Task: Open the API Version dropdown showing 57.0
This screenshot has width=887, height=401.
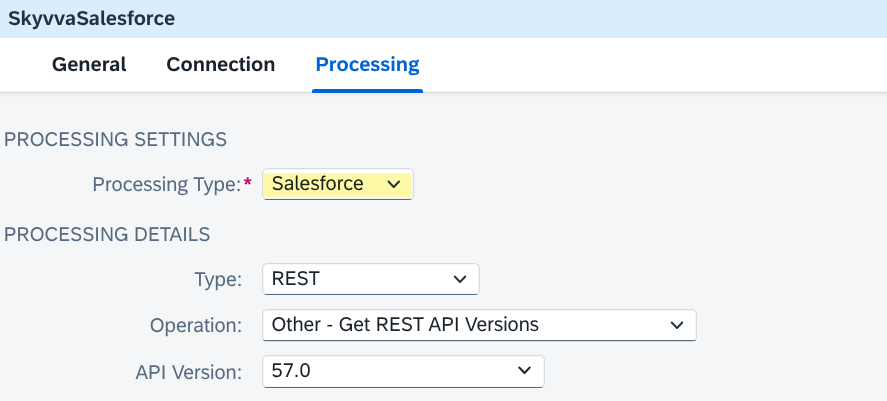Action: [403, 371]
